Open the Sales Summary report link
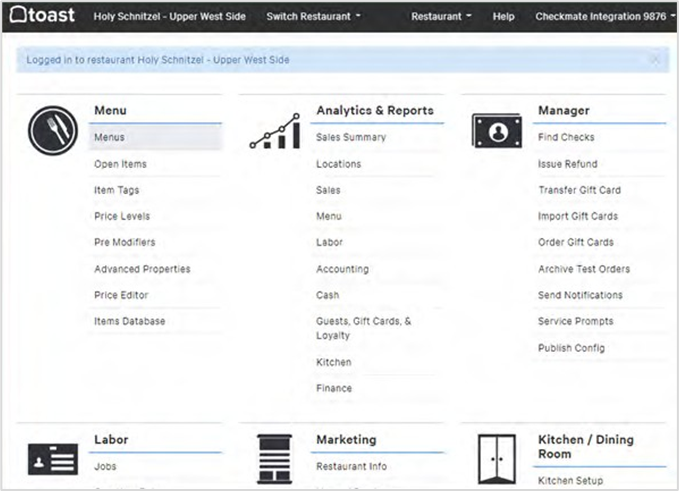 tap(351, 137)
